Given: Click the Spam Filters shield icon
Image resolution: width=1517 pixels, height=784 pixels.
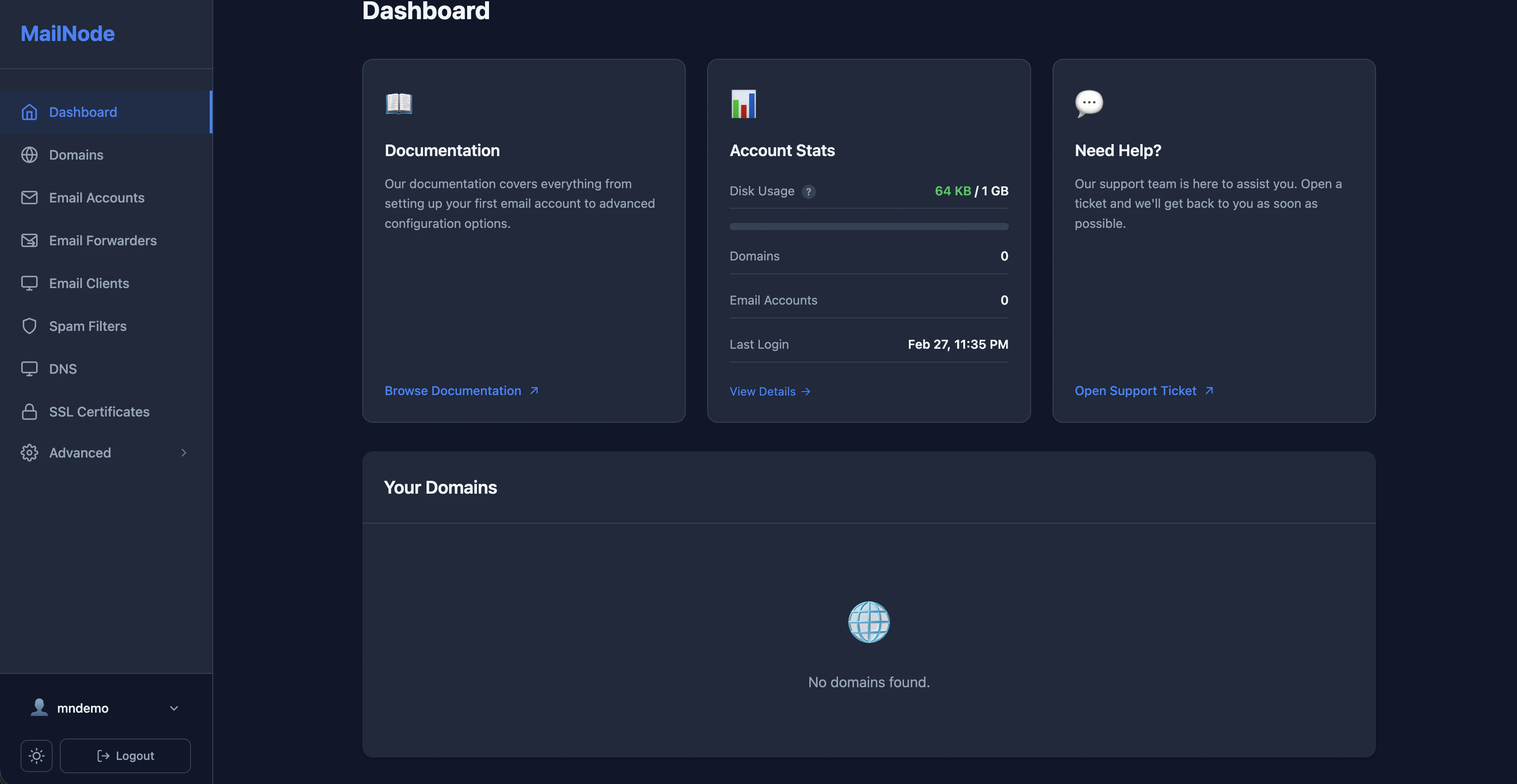Looking at the screenshot, I should (x=29, y=326).
